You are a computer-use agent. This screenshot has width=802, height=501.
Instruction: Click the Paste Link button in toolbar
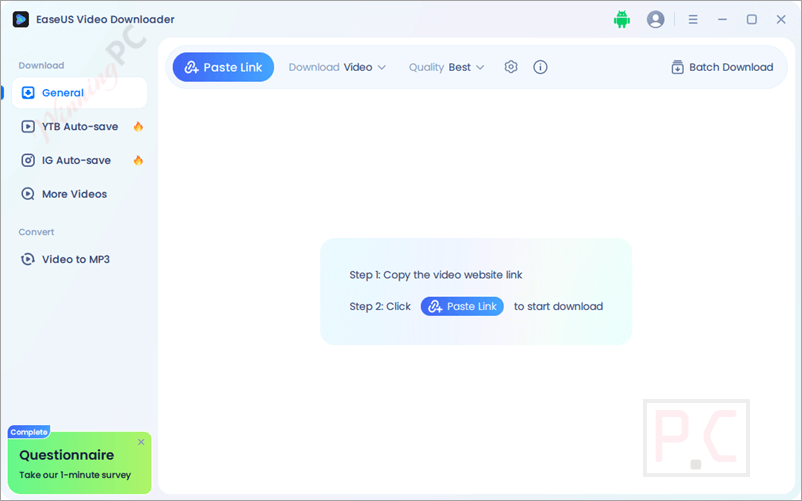(223, 67)
